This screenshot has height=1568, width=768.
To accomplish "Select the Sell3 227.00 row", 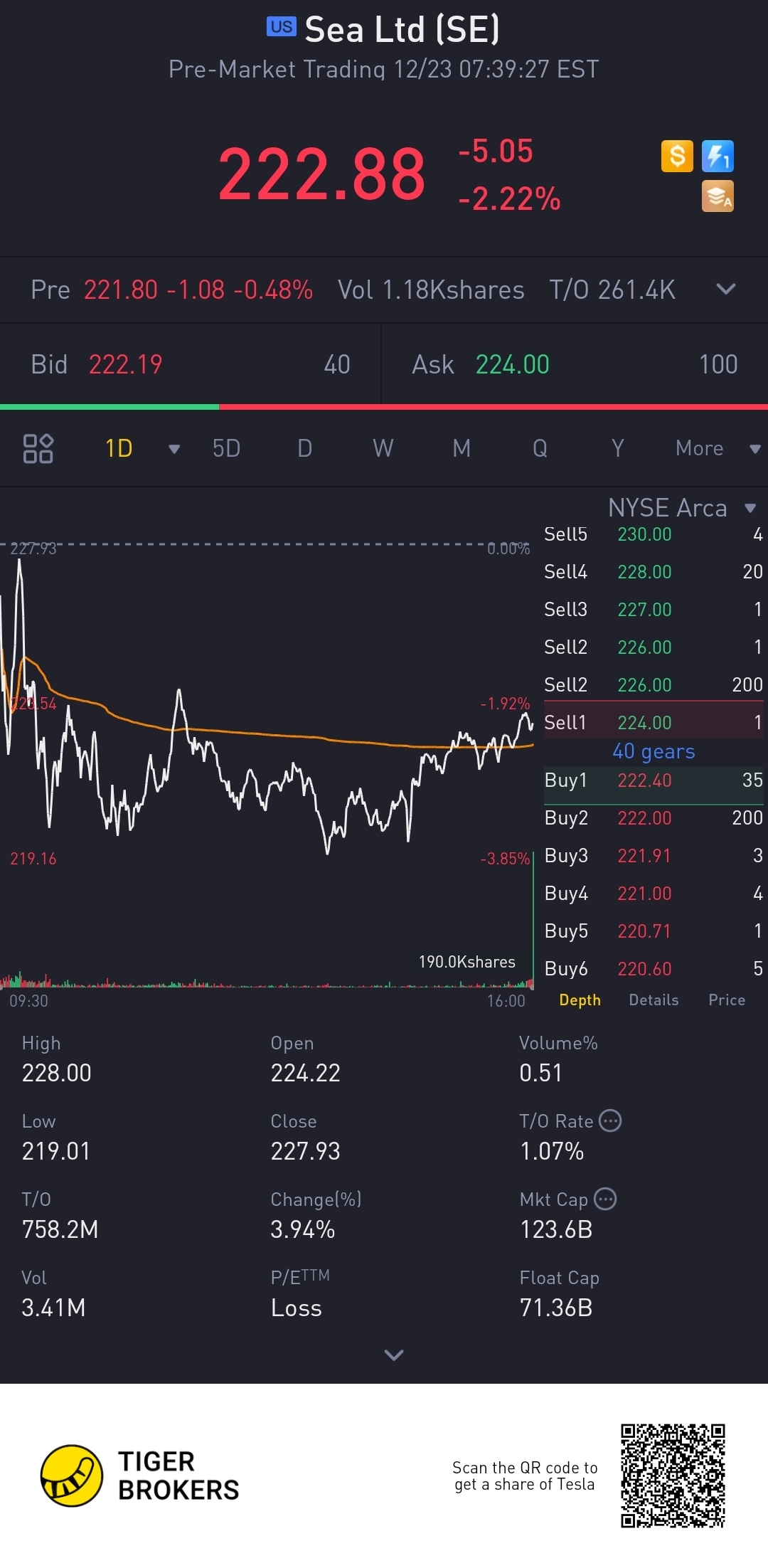I will pyautogui.click(x=654, y=610).
